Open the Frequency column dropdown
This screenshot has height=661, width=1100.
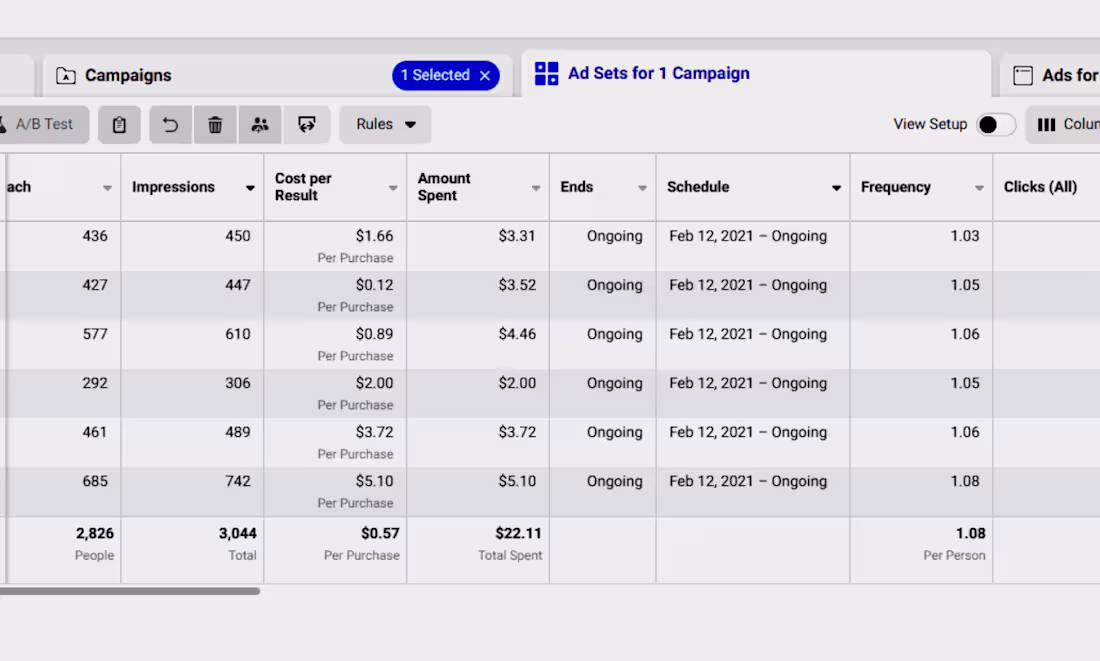tap(978, 187)
